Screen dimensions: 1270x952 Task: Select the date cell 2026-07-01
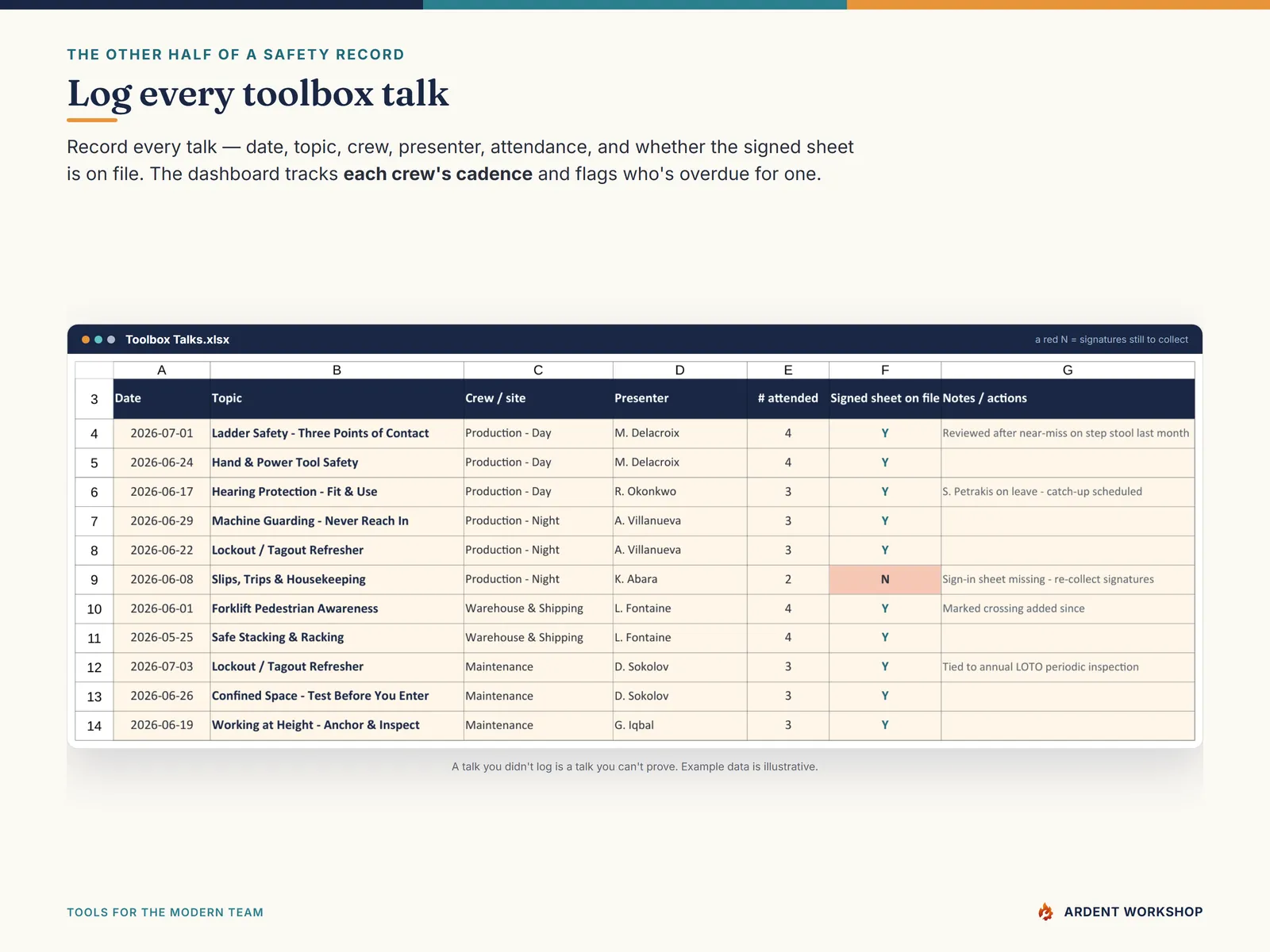pyautogui.click(x=162, y=433)
